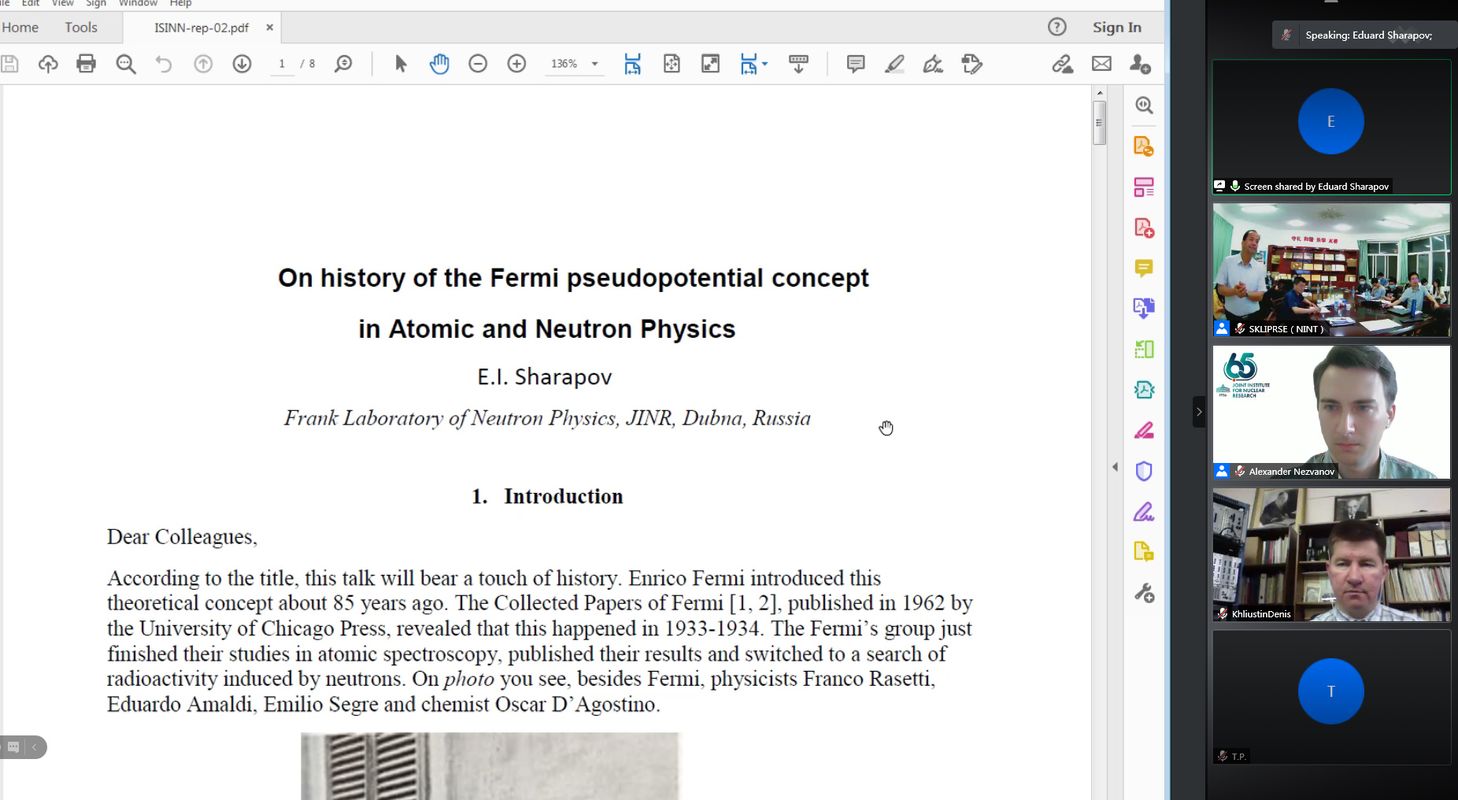This screenshot has height=800, width=1458.
Task: Click the draw signature pen icon
Action: 933,64
